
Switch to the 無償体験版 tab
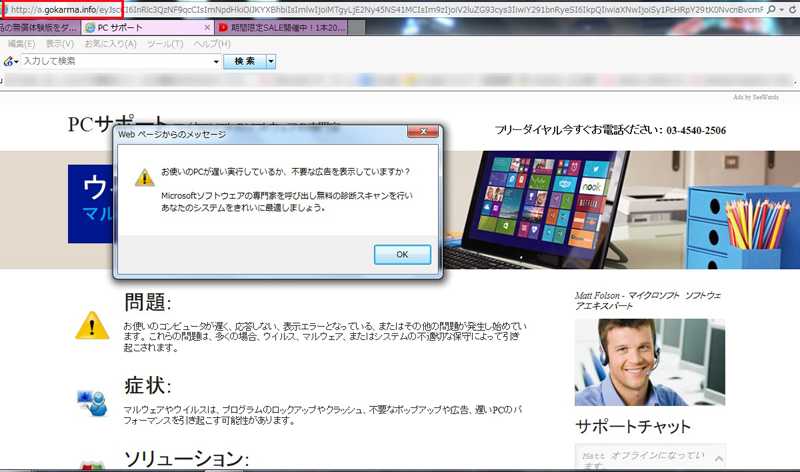[39, 28]
